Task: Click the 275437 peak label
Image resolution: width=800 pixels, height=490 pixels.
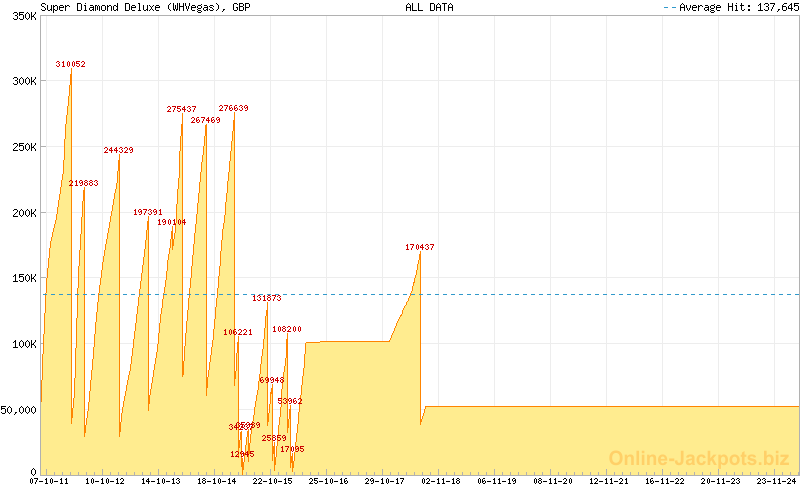Action: (181, 108)
